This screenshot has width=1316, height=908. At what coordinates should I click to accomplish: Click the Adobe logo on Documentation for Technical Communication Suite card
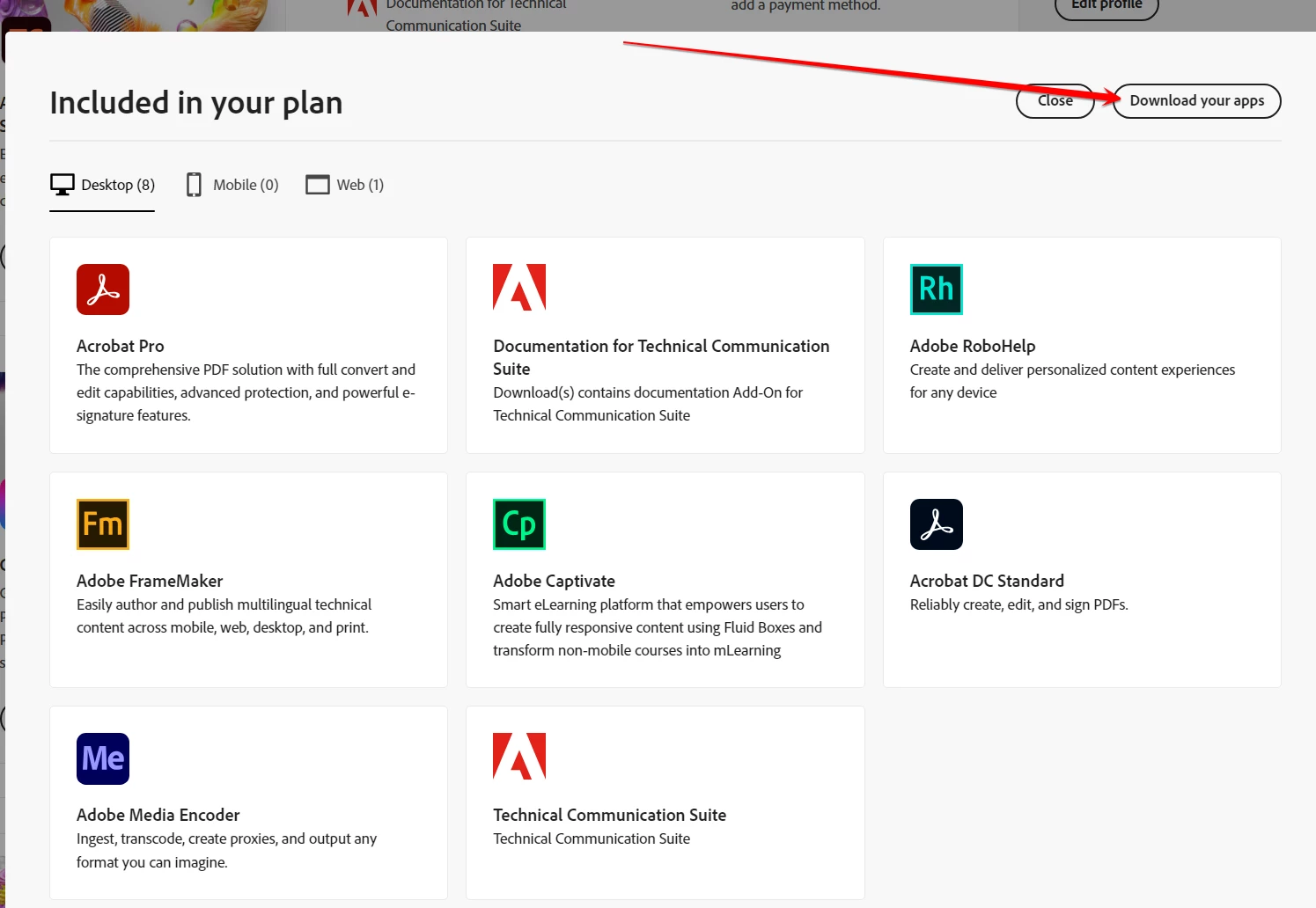pos(519,288)
